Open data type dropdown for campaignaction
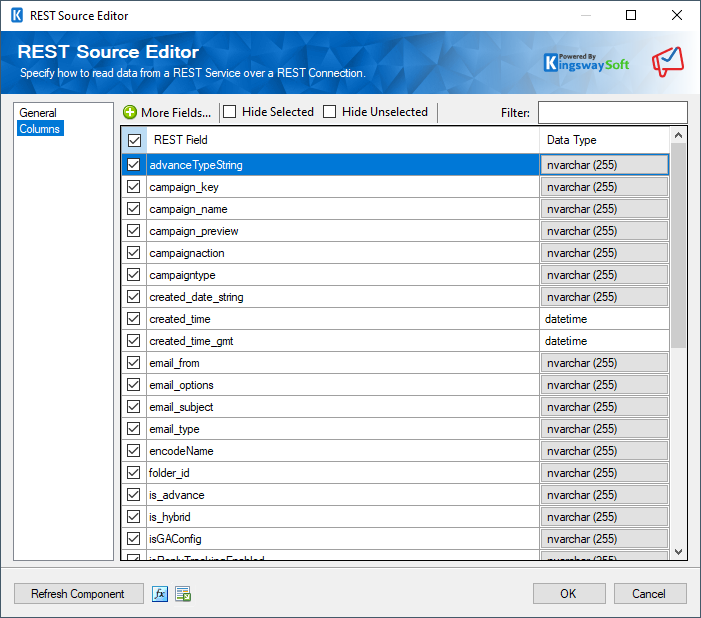Viewport: 701px width, 618px height. pos(604,253)
